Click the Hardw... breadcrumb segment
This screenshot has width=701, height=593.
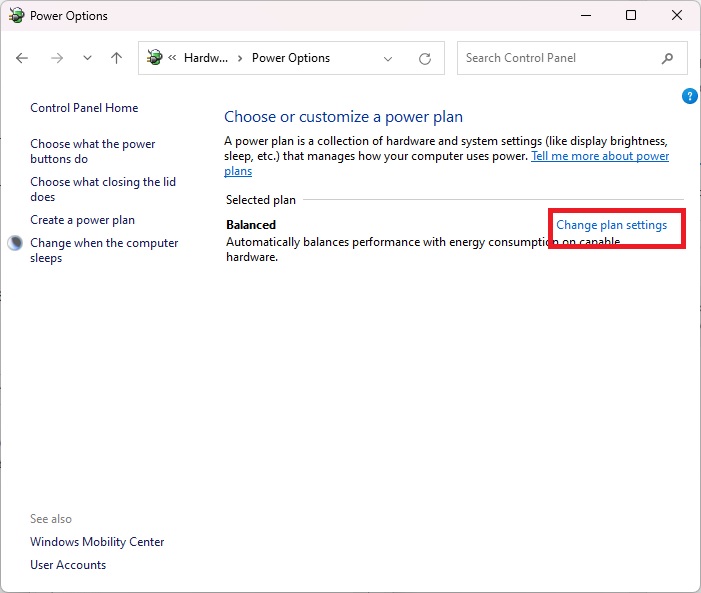206,58
